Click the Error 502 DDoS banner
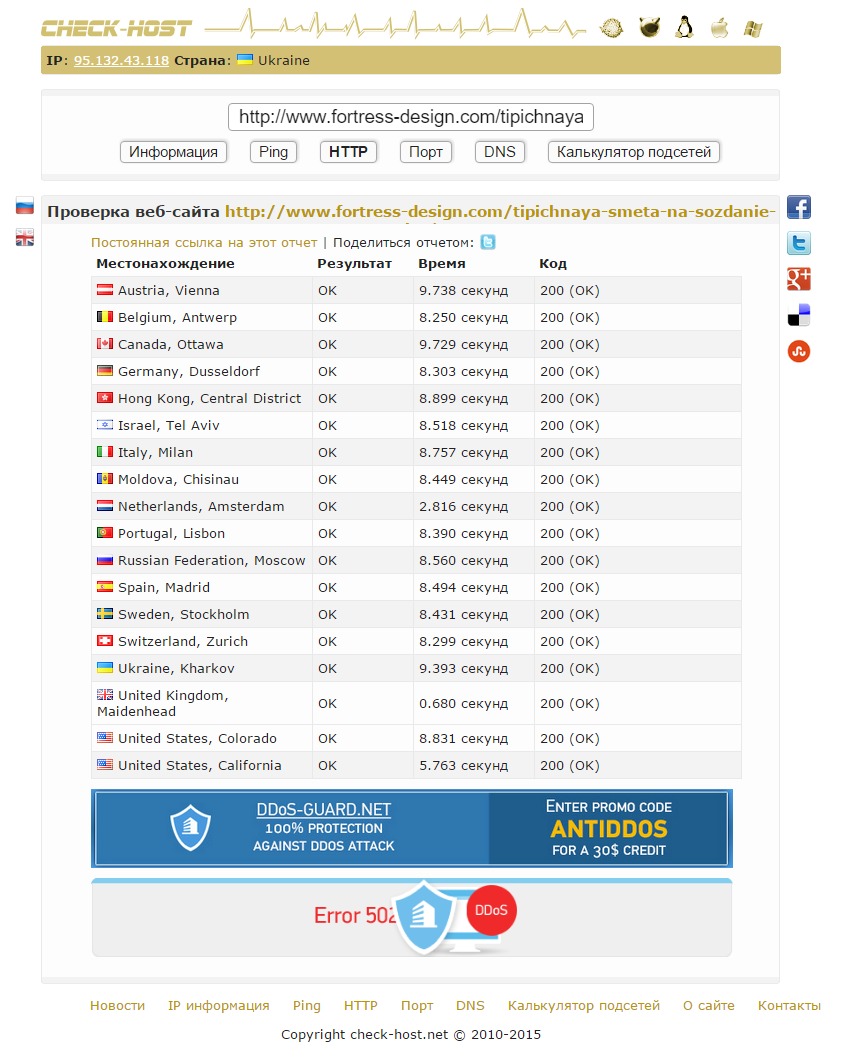The width and height of the screenshot is (843, 1061). click(x=411, y=918)
